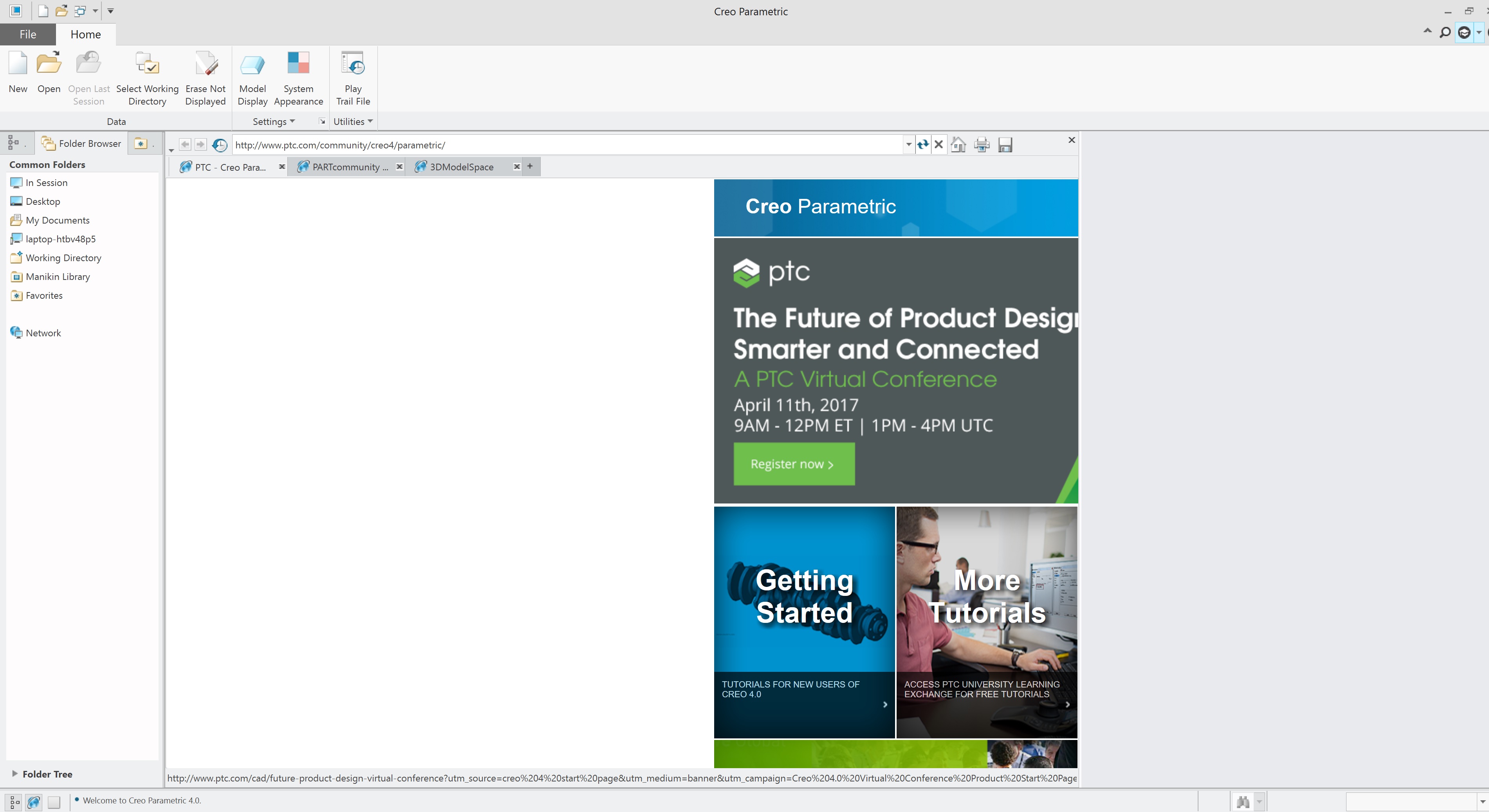
Task: Toggle navigator panel display in status bar
Action: tap(14, 801)
